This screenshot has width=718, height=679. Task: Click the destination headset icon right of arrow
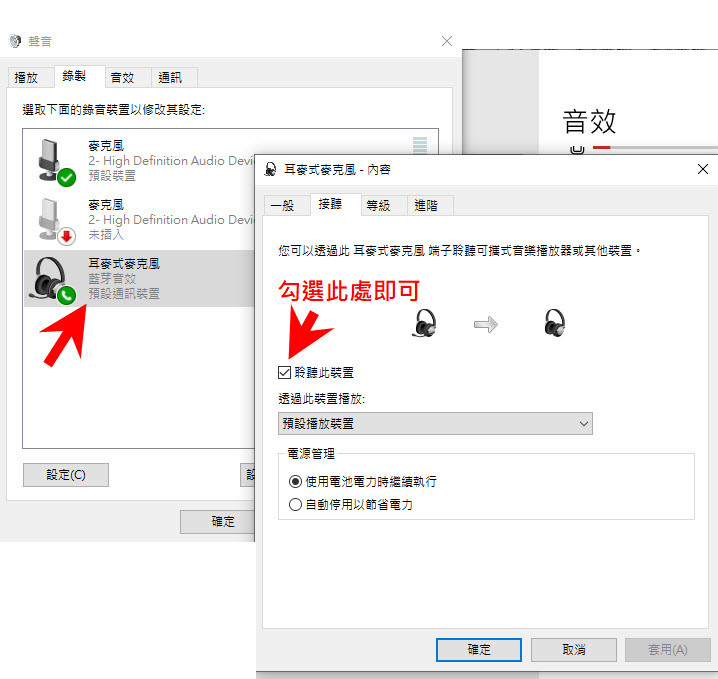point(555,323)
